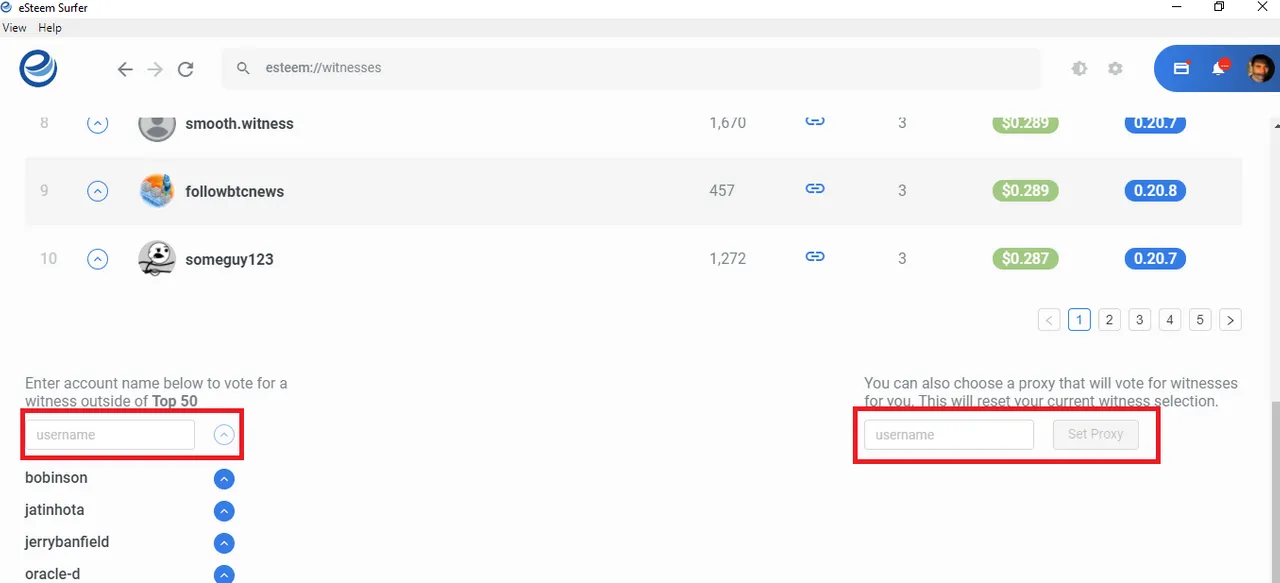Open link icon in someguy123 row
The image size is (1280, 583).
pyautogui.click(x=815, y=257)
